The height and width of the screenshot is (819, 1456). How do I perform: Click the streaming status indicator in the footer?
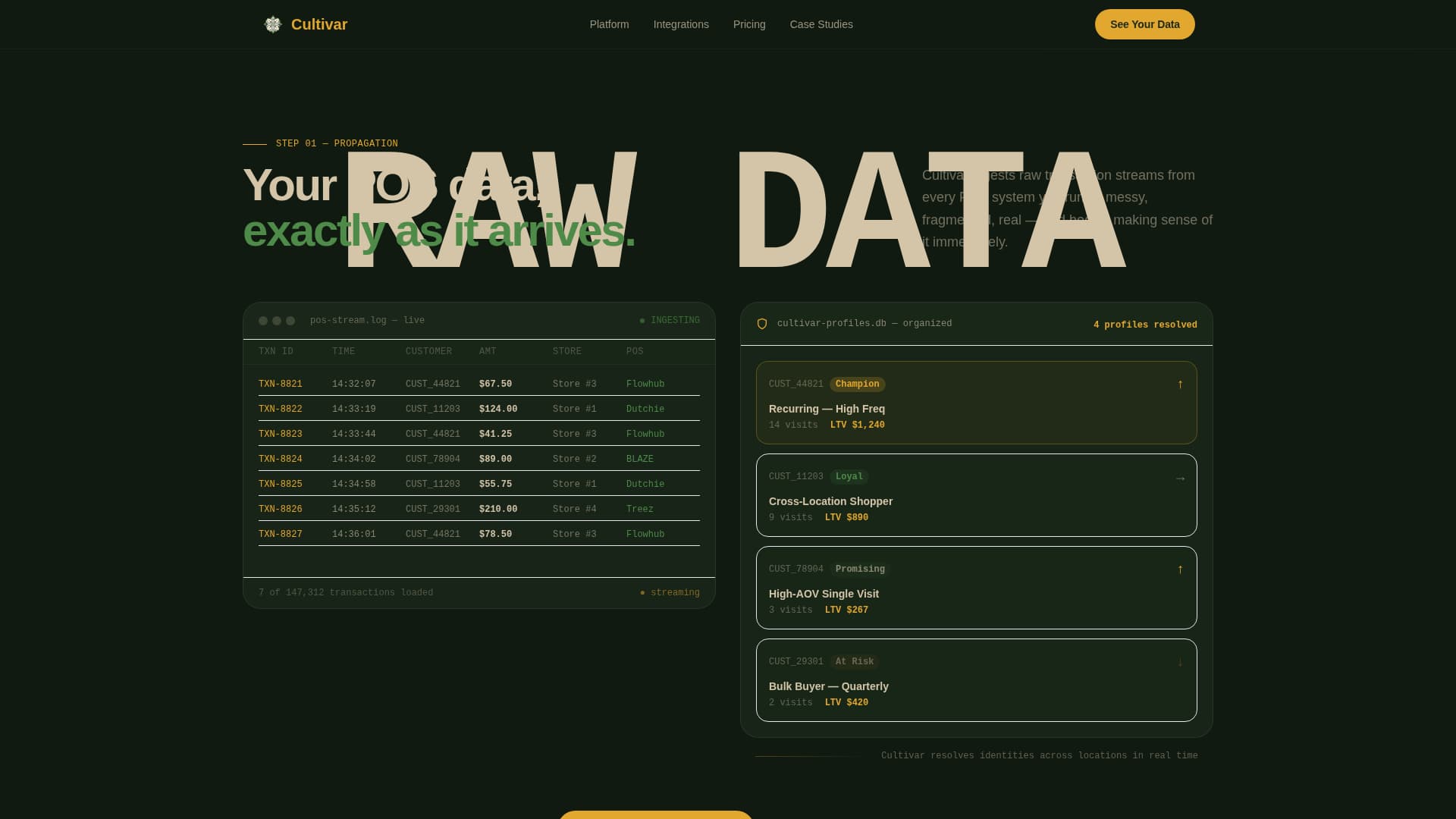pyautogui.click(x=670, y=593)
